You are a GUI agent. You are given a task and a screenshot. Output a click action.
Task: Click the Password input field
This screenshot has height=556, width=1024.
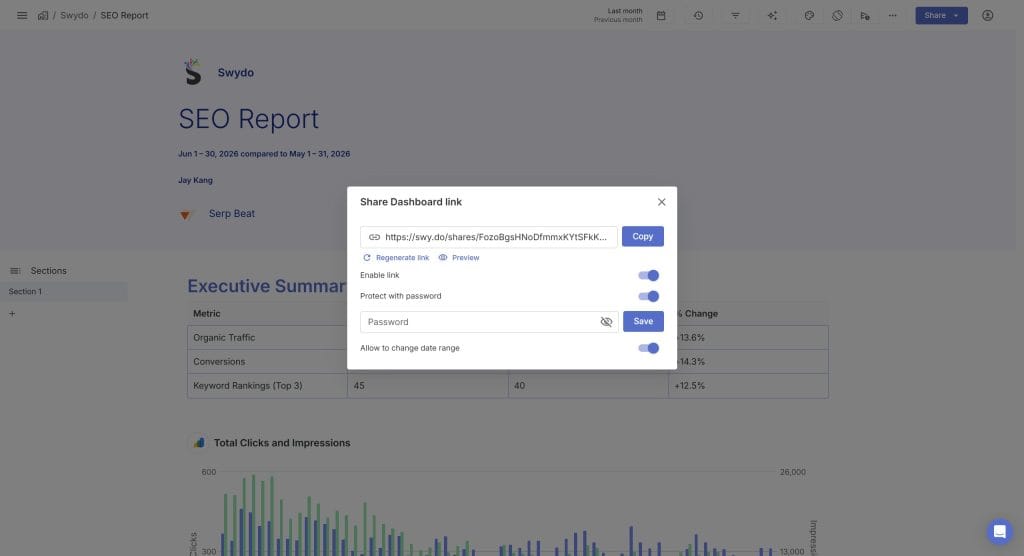tap(481, 321)
